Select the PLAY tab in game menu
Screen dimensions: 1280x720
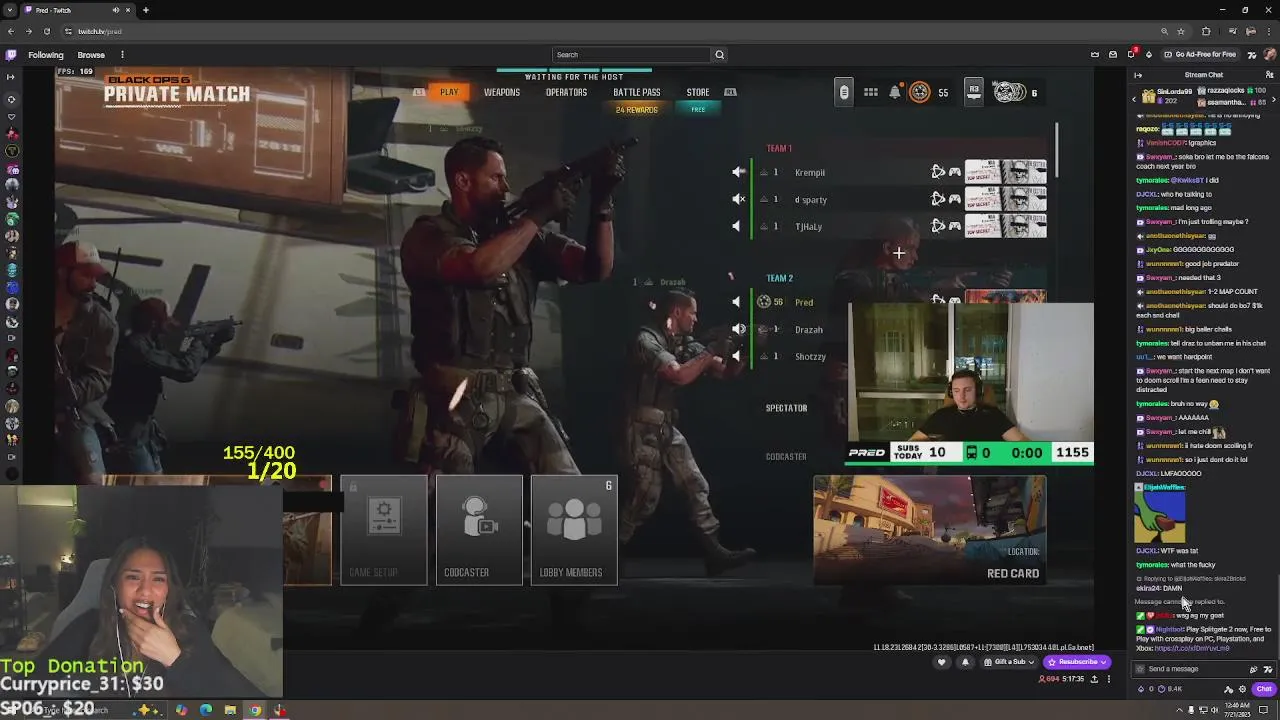[x=449, y=92]
